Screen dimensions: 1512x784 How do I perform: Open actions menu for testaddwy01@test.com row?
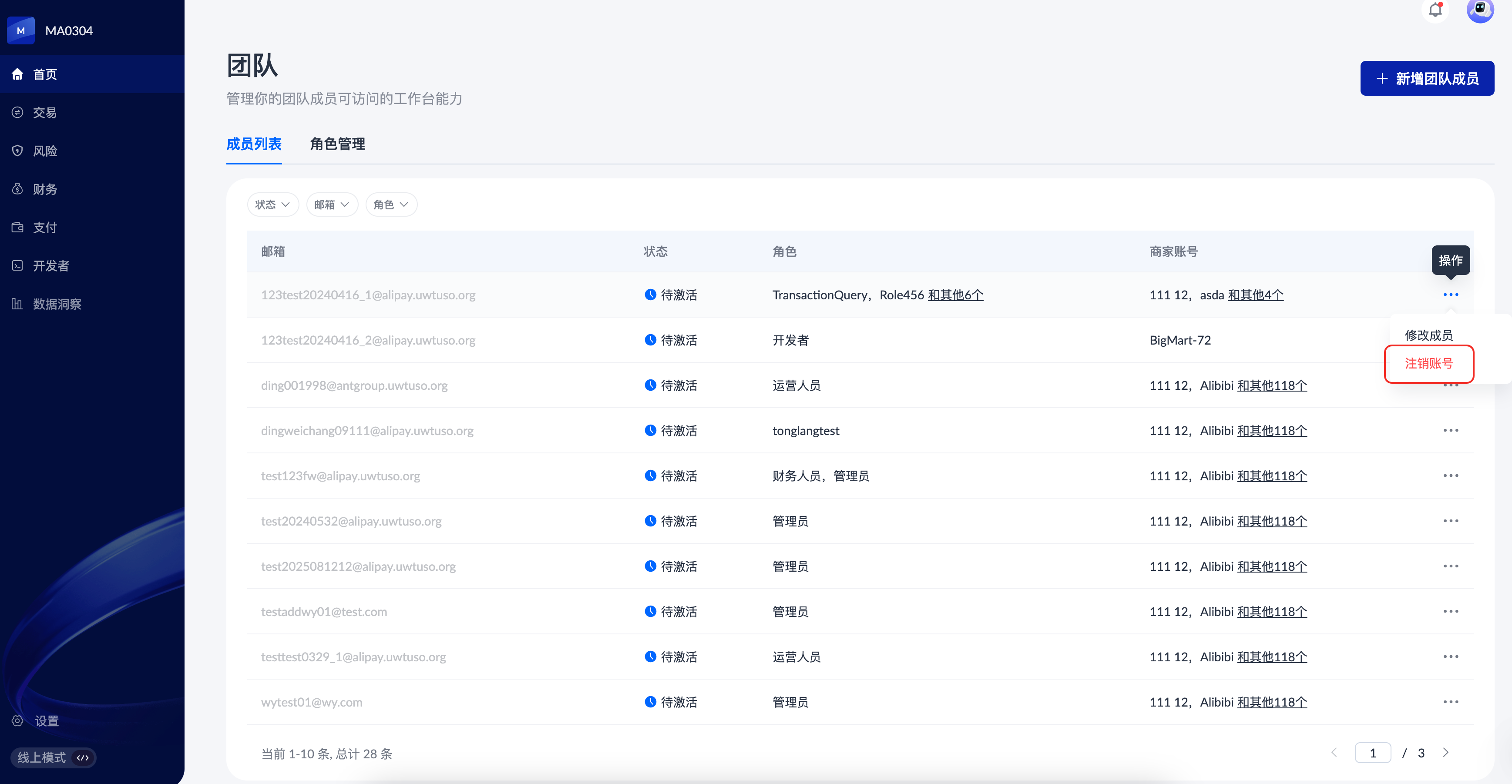pos(1450,611)
